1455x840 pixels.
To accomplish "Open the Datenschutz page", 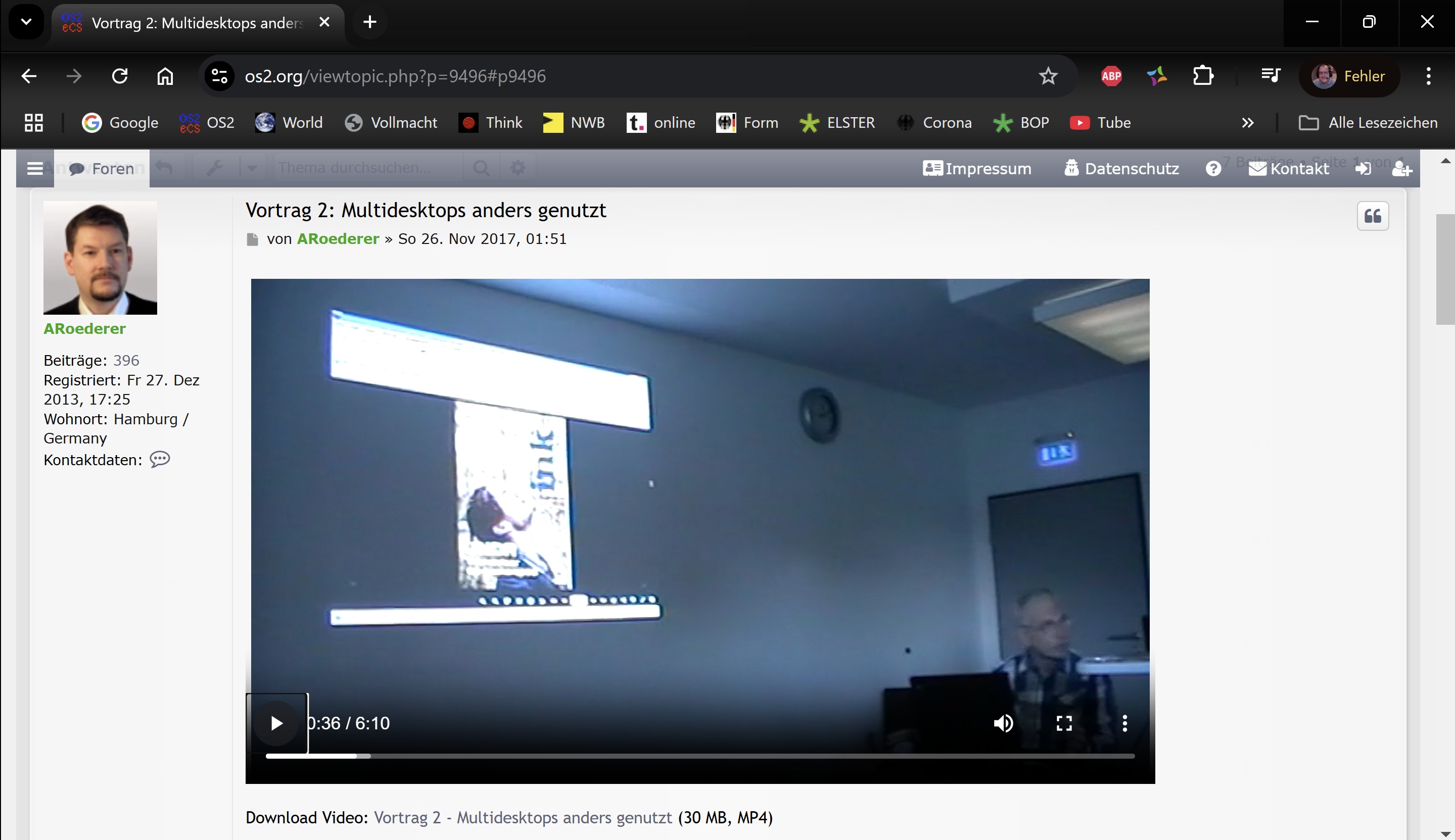I will (1121, 169).
